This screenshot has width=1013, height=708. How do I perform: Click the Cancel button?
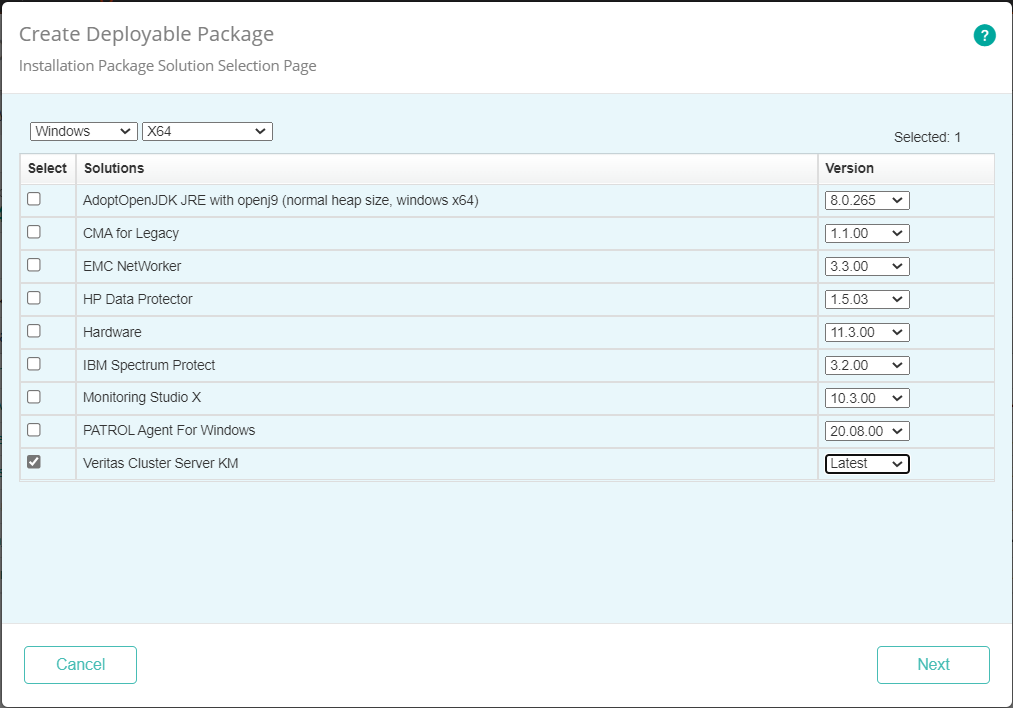80,664
